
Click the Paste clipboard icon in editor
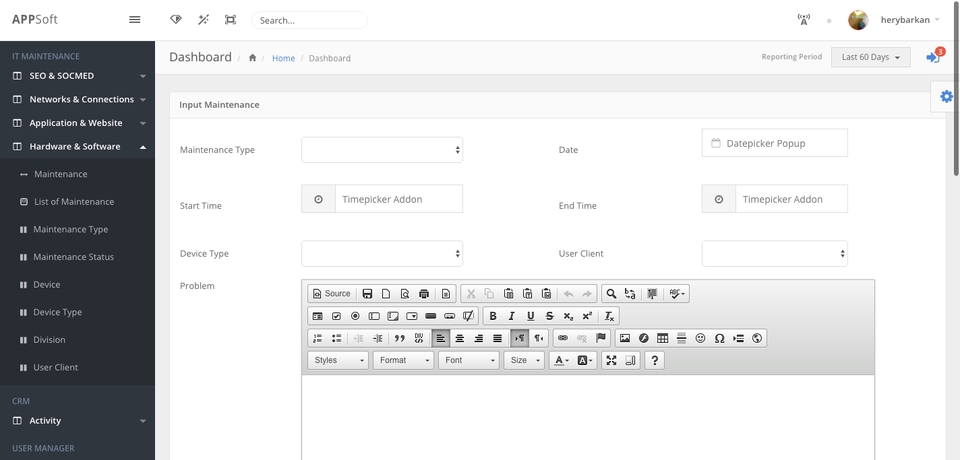point(508,293)
